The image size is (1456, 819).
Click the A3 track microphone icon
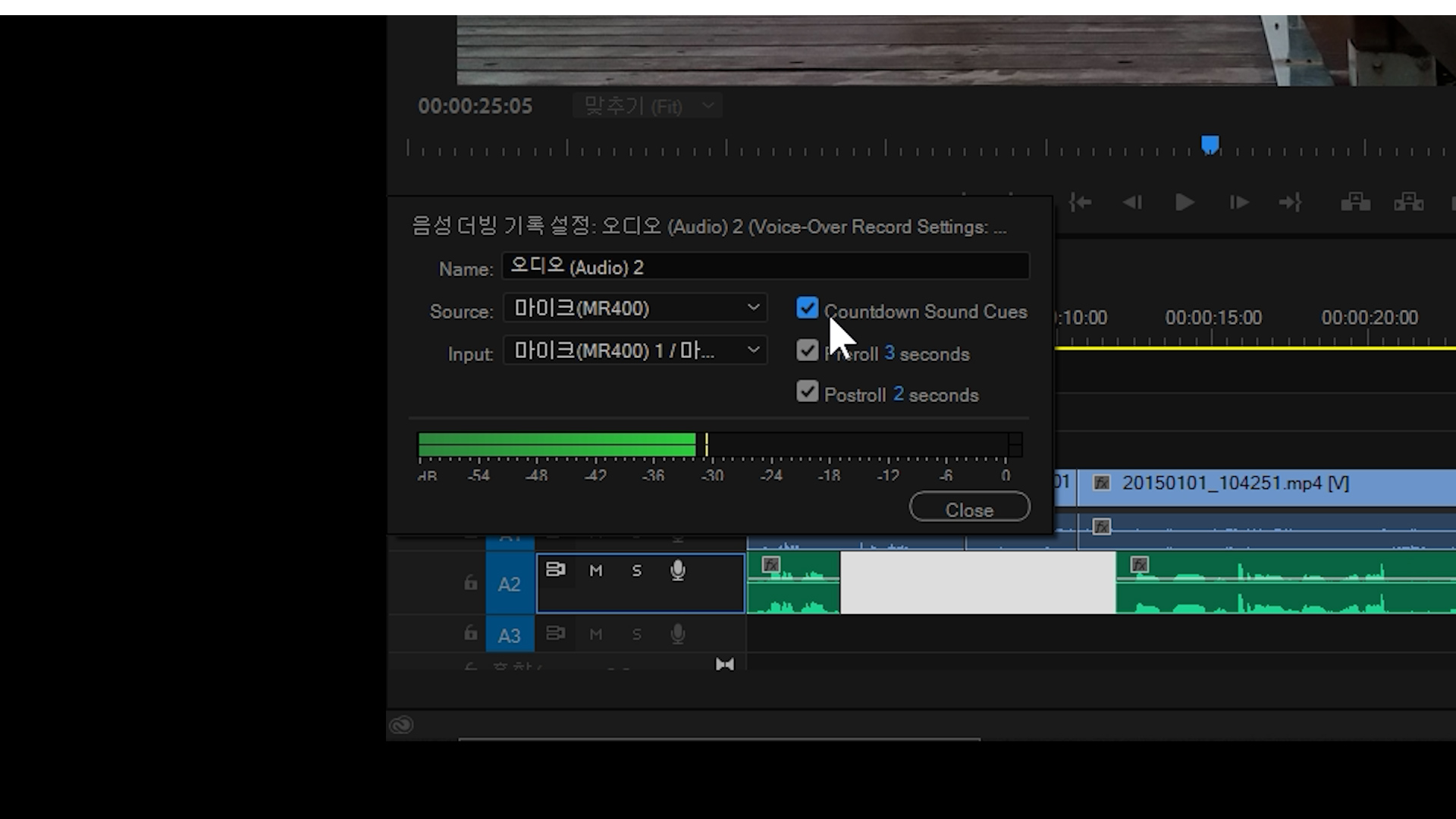(678, 634)
